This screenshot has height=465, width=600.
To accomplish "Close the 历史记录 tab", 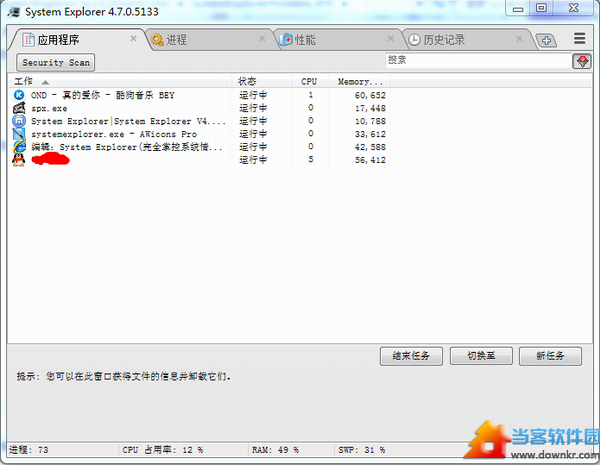I will [519, 38].
